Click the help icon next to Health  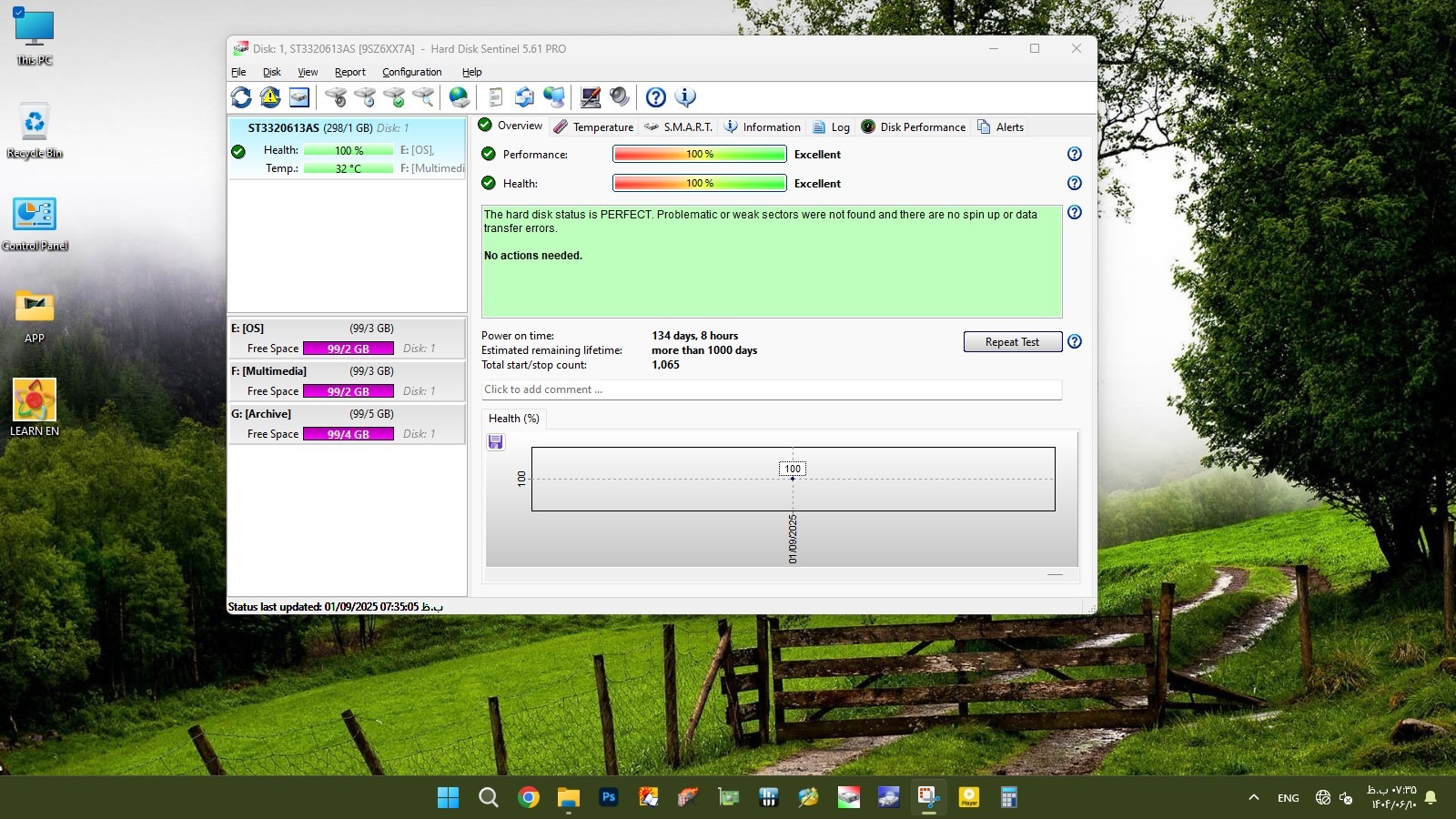1075,183
